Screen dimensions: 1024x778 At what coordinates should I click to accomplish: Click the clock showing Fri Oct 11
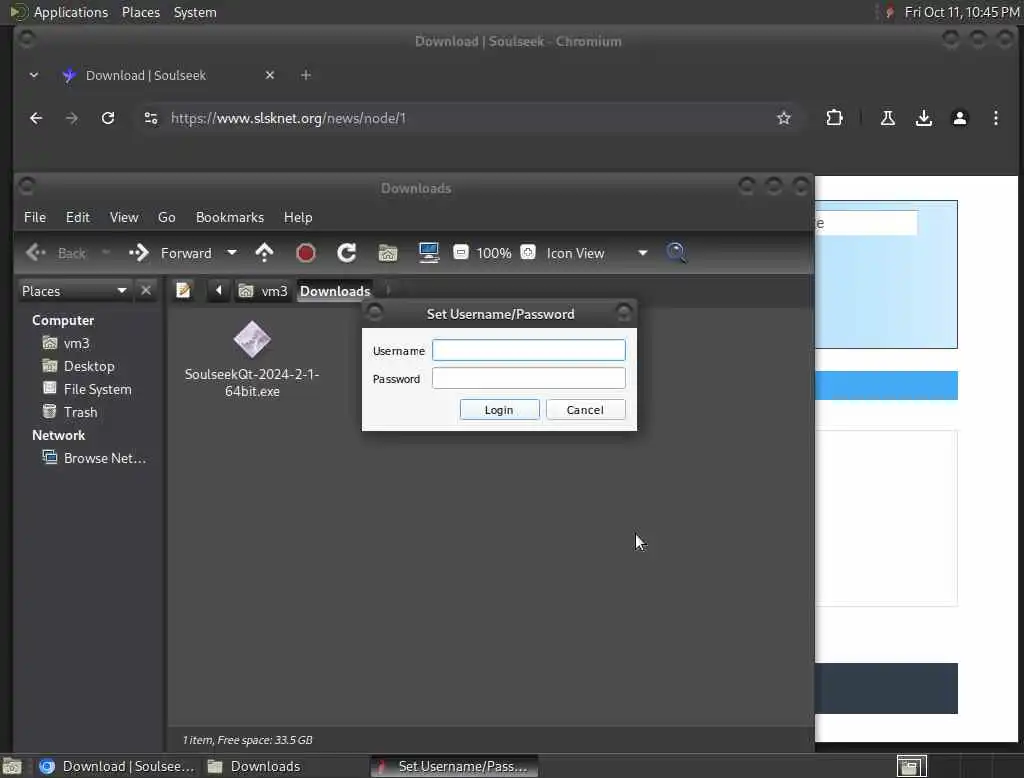pos(961,12)
